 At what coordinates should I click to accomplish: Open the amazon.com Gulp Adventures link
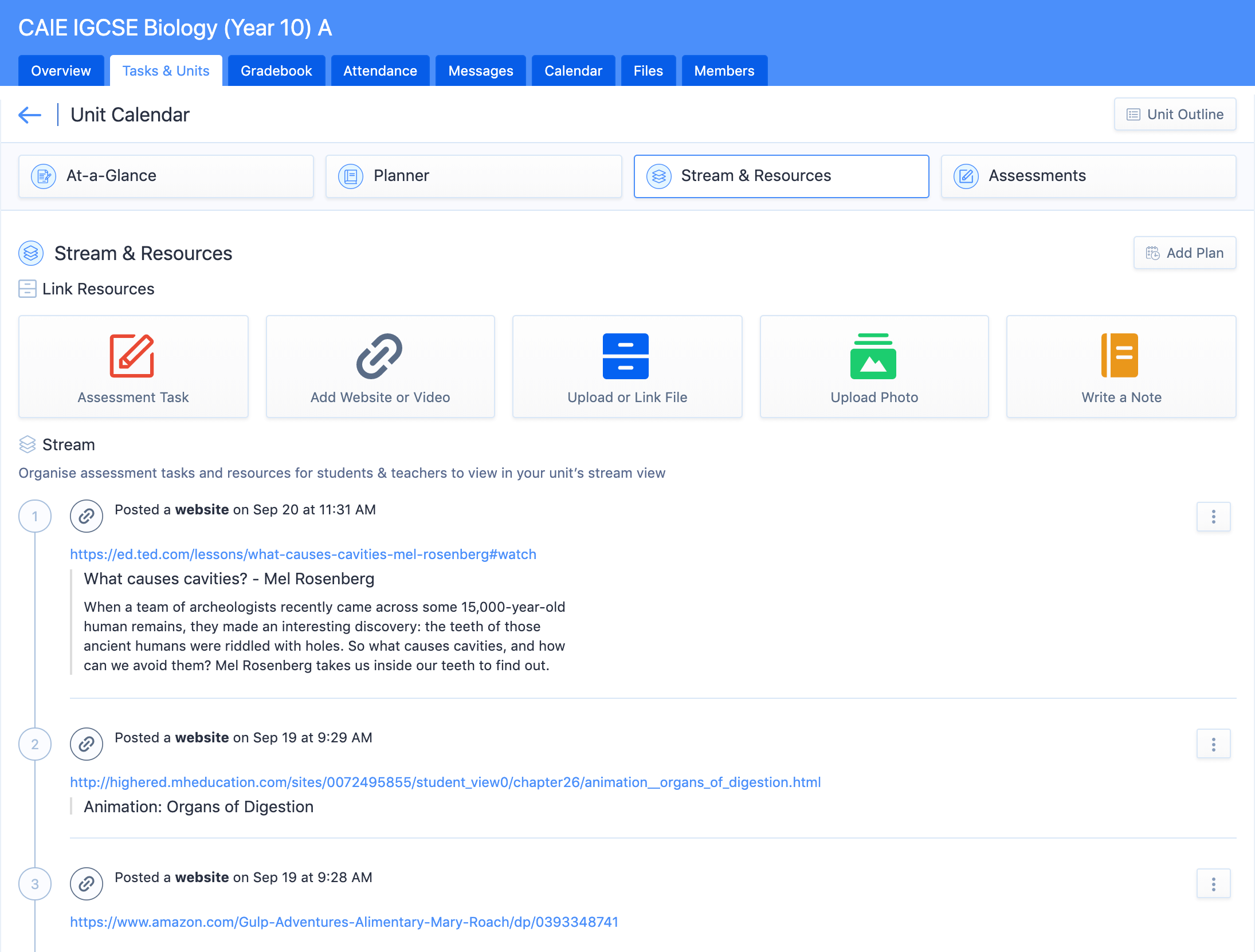click(x=344, y=922)
